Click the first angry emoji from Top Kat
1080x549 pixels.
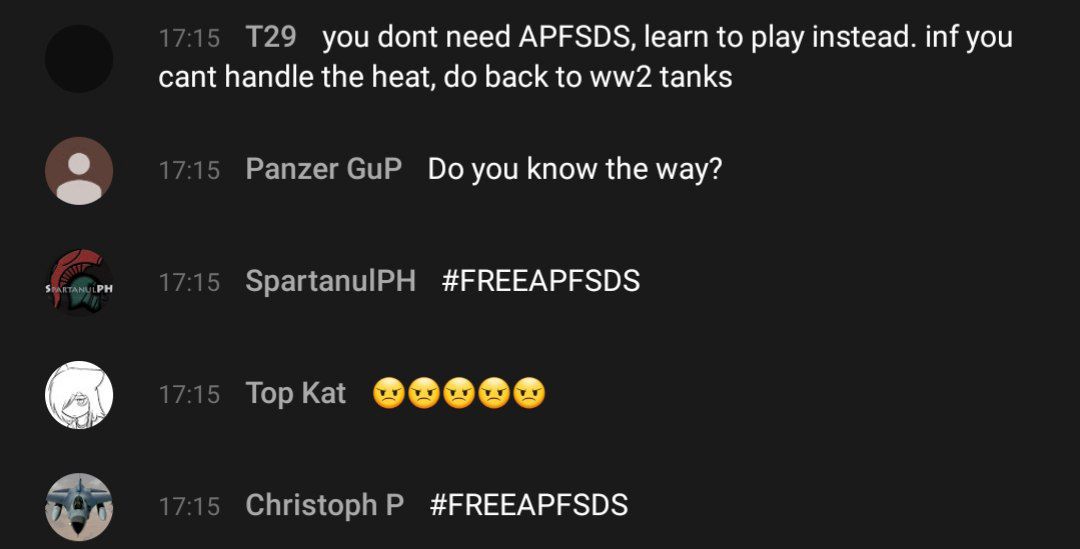click(388, 394)
